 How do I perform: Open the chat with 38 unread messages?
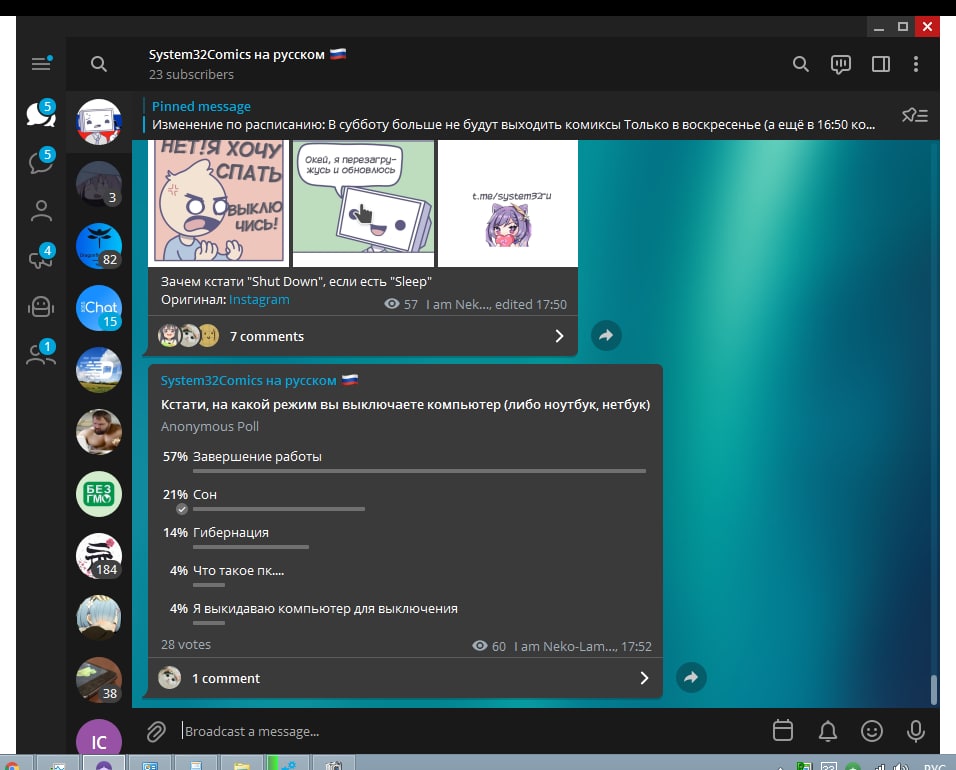point(99,680)
